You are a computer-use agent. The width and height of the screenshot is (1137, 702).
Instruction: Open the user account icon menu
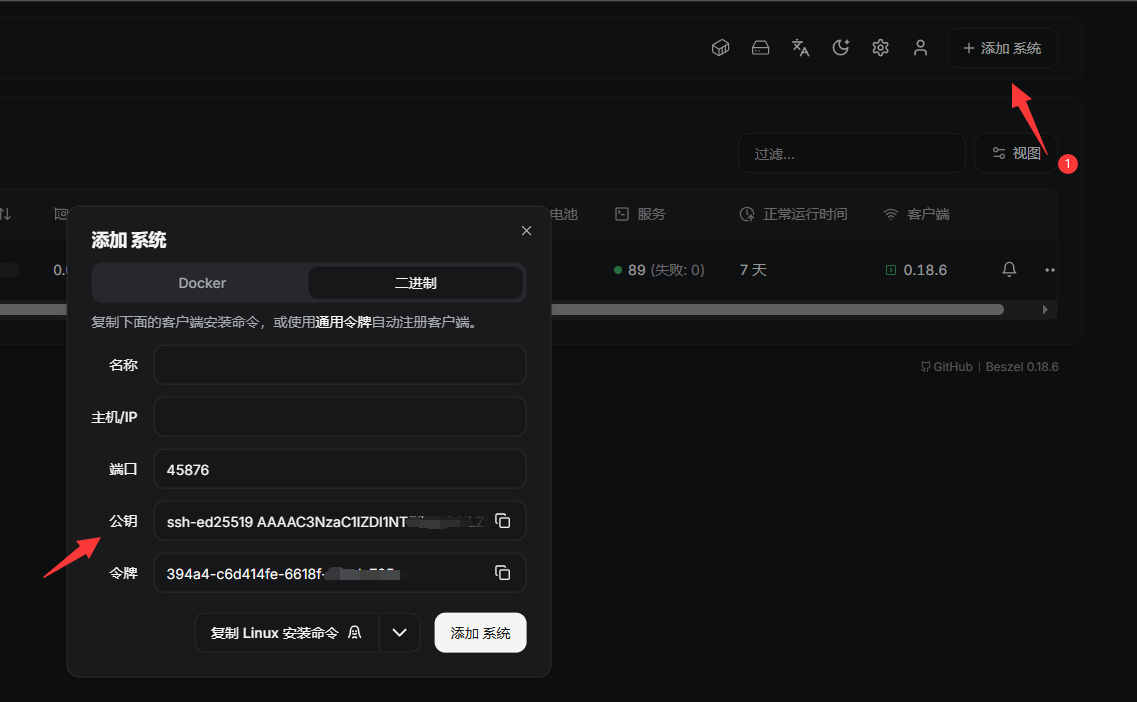920,48
